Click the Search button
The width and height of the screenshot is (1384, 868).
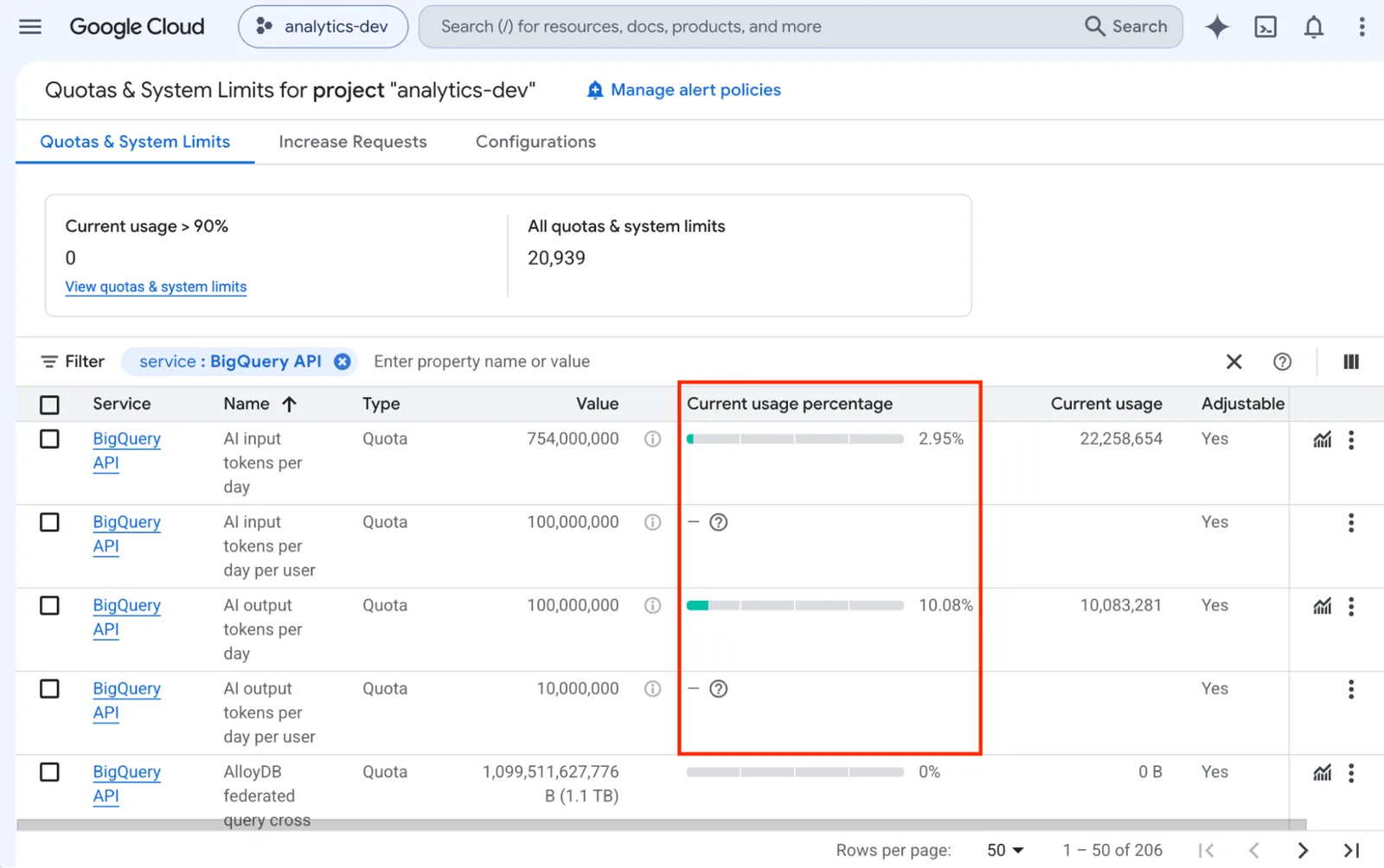[x=1126, y=27]
